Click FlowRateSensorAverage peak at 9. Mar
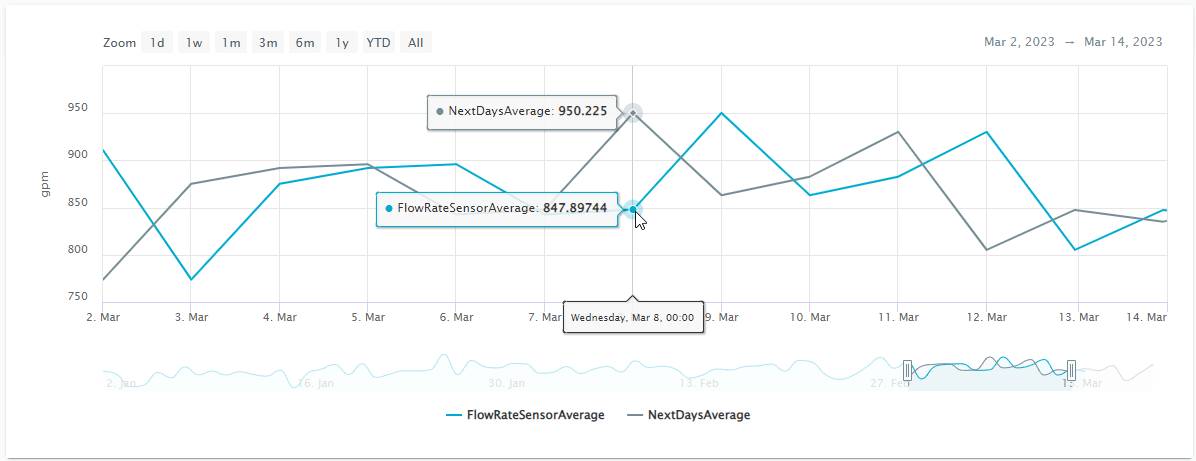Image resolution: width=1196 pixels, height=461 pixels. coord(720,113)
